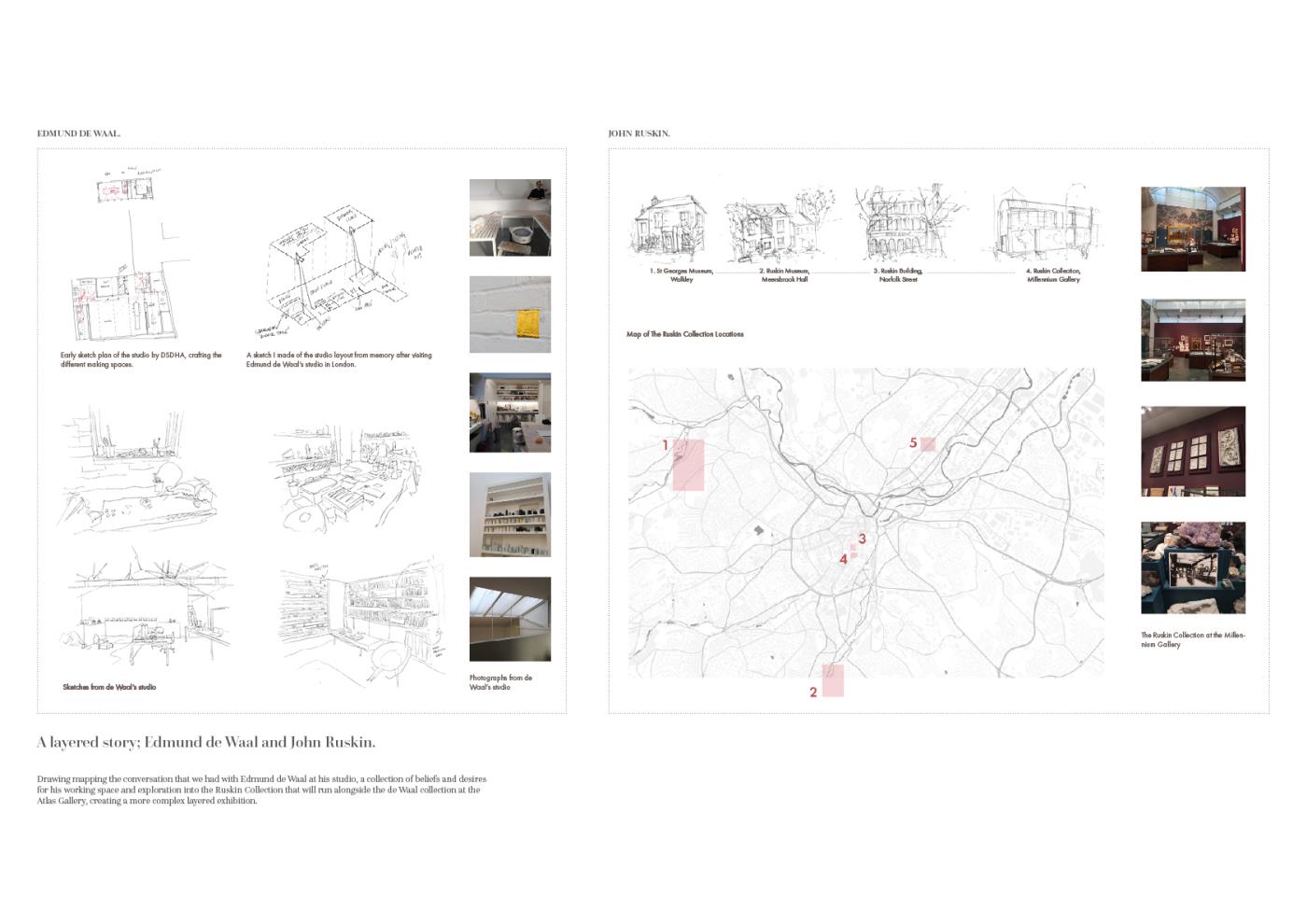Viewport: 1307px width, 924px height.
Task: Select the skylight photograph thumbnail
Action: coord(510,619)
